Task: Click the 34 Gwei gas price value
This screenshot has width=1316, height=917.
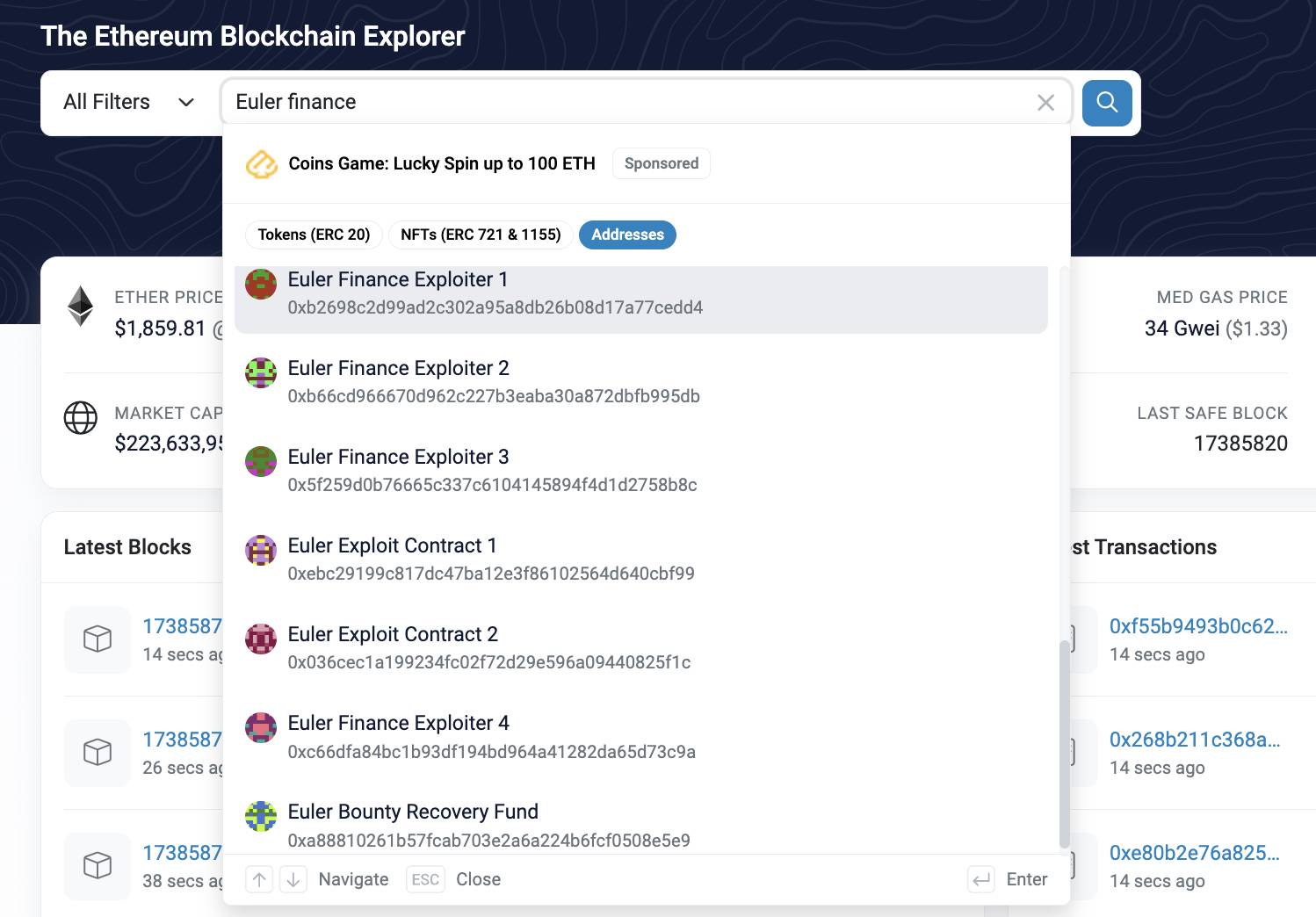Action: point(1182,329)
